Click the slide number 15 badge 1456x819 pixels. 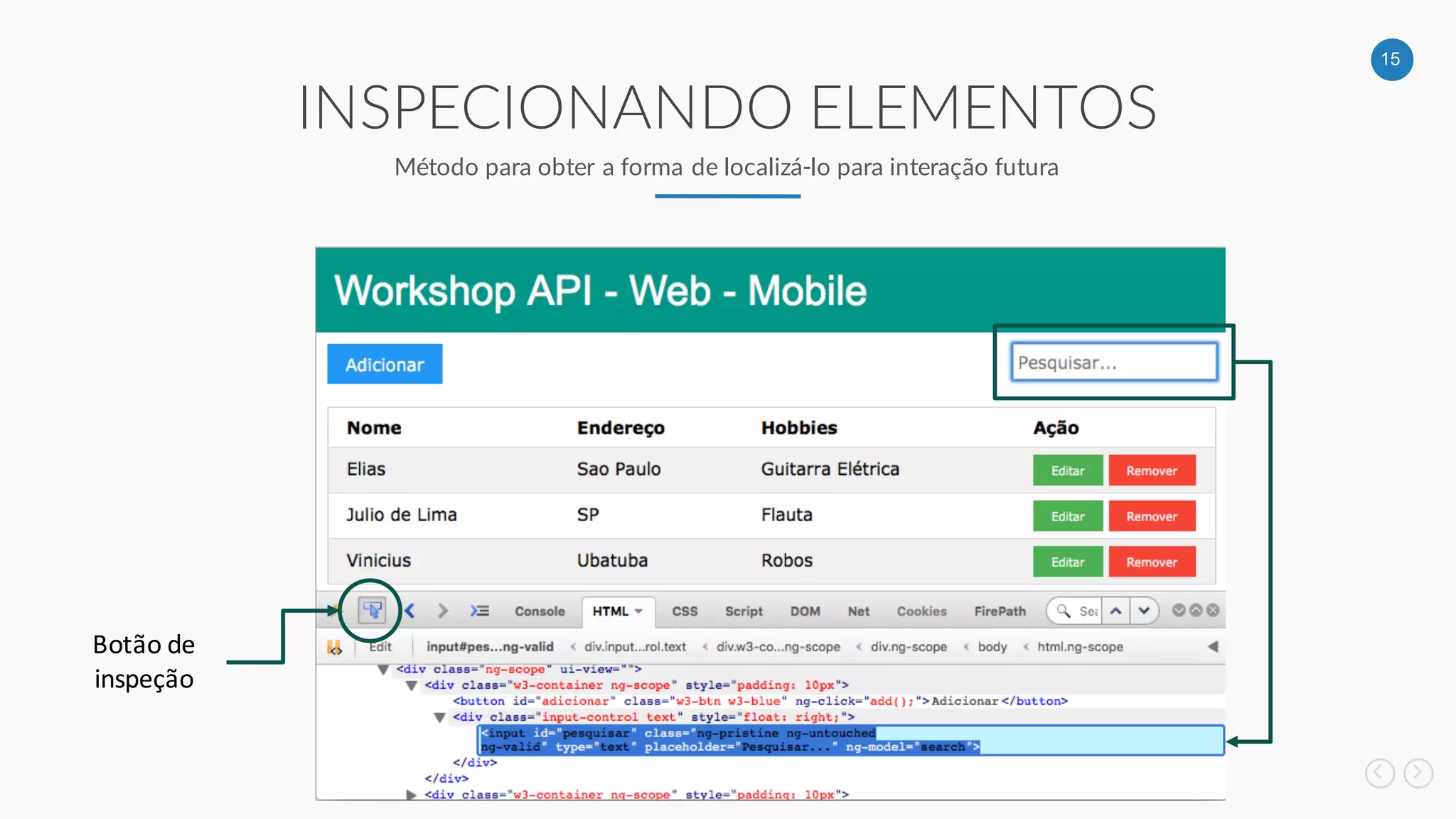pos(1391,59)
